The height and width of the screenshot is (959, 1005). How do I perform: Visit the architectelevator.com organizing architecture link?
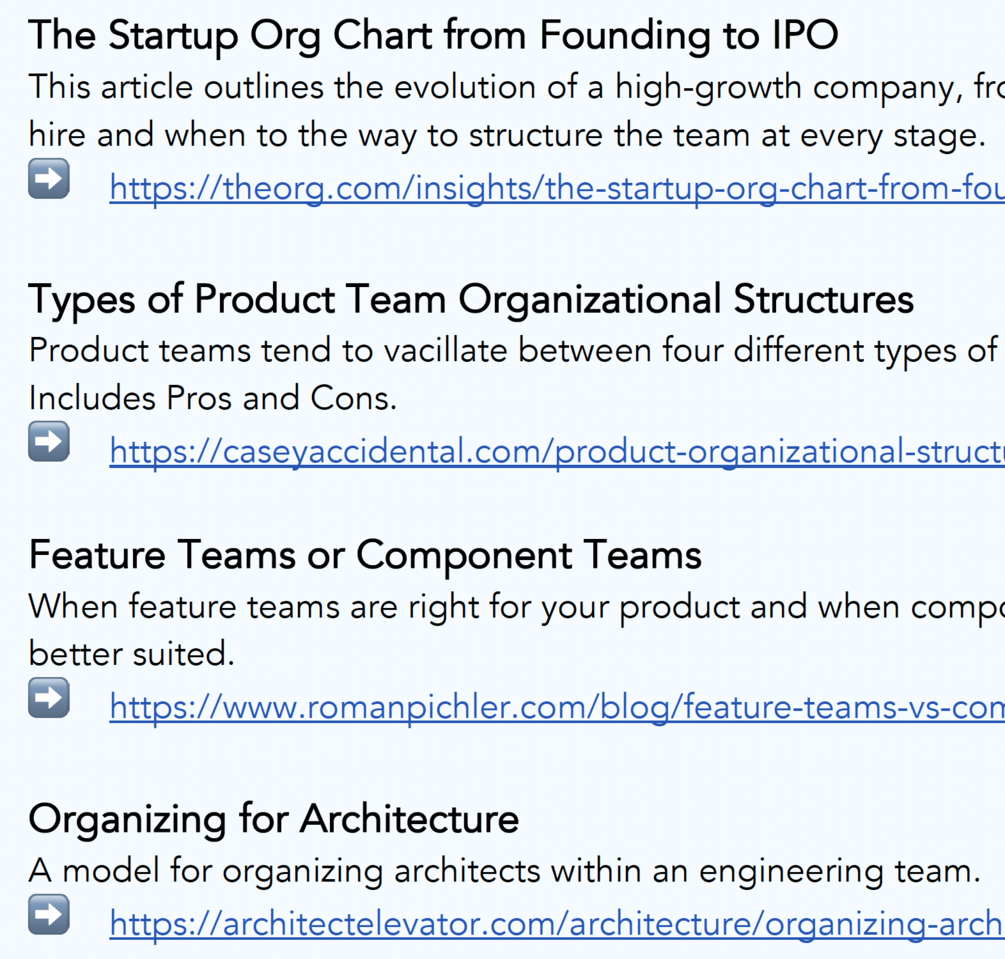coord(556,923)
